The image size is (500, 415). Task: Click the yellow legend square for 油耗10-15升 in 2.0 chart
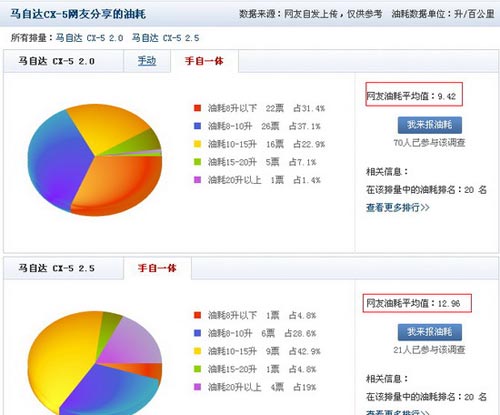[x=197, y=144]
